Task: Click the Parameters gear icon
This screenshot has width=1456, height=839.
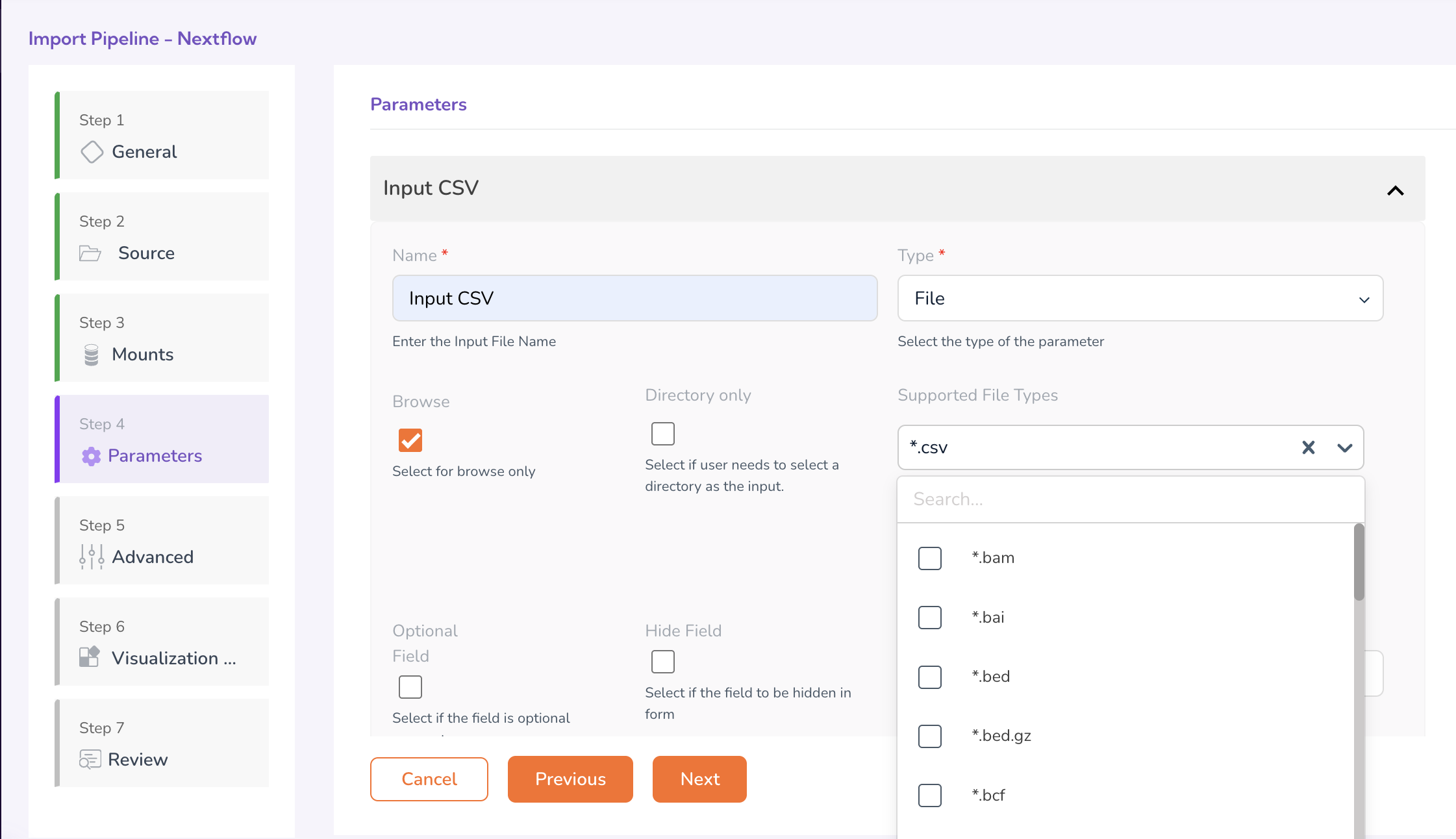Action: coord(92,456)
